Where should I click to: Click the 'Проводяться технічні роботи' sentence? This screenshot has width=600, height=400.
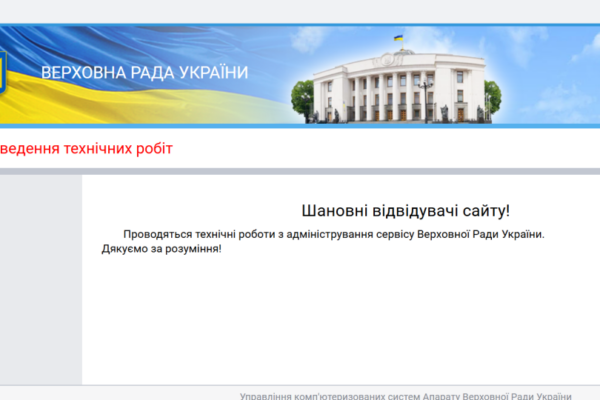[x=334, y=234]
